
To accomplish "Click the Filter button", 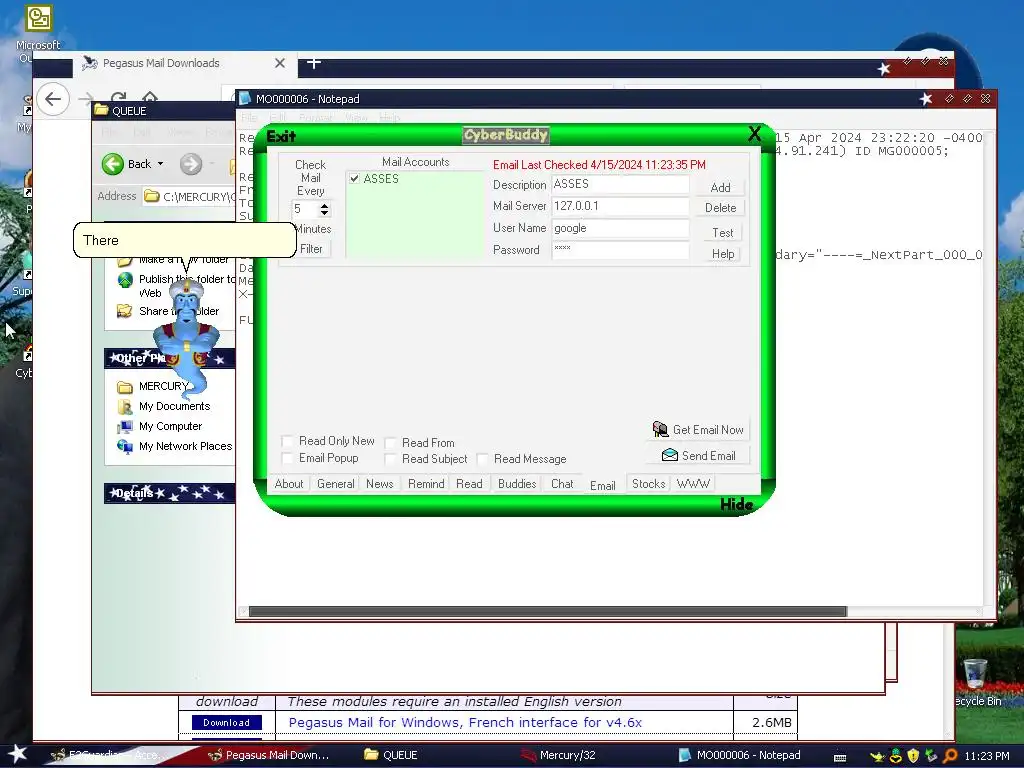I will pyautogui.click(x=312, y=249).
